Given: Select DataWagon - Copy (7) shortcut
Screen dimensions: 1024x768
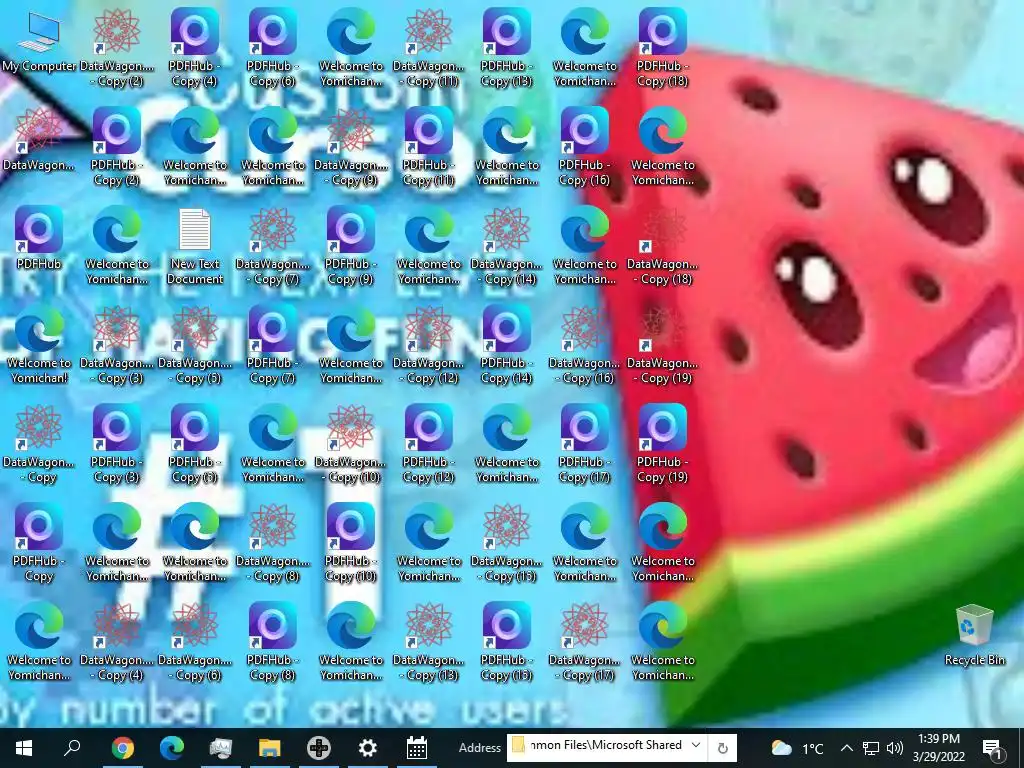Looking at the screenshot, I should point(272,247).
